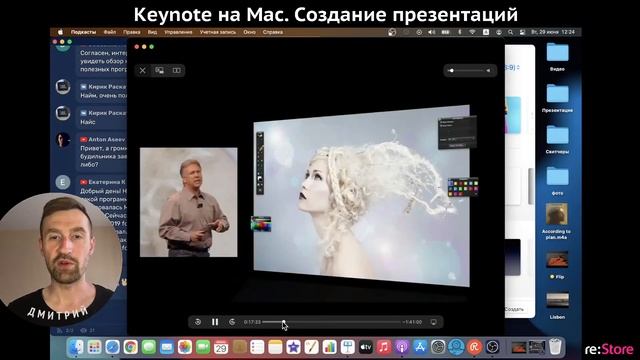
Task: Open the Файл menu
Action: coord(109,32)
